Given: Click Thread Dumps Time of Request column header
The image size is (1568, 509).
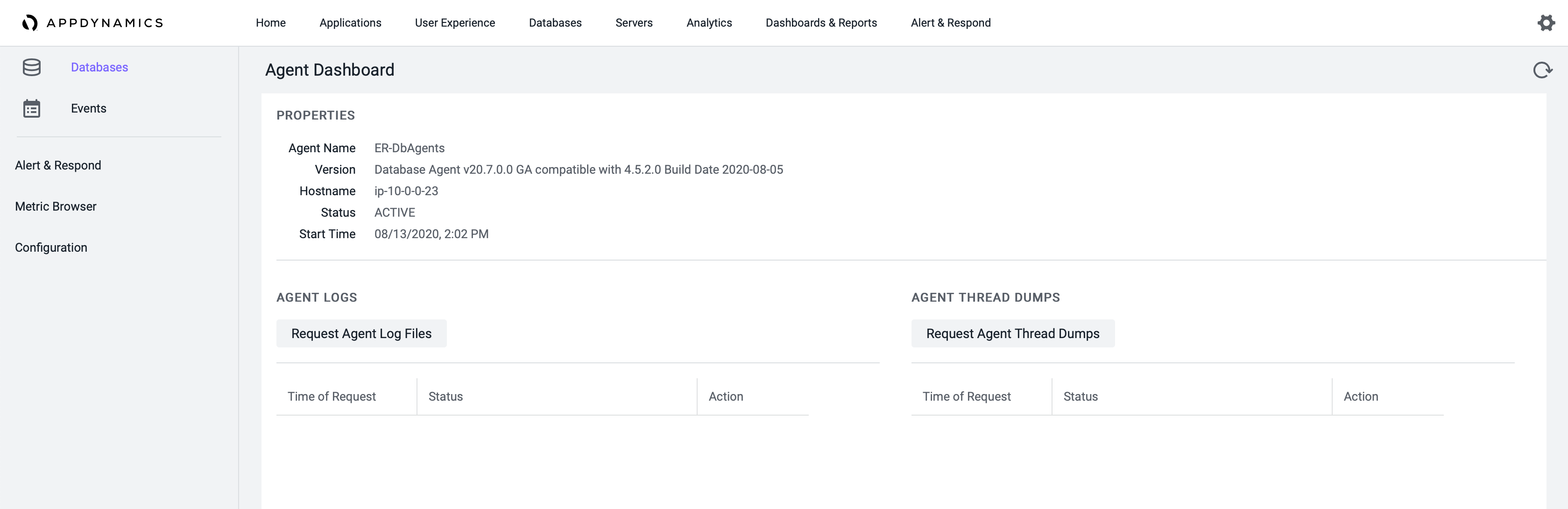Looking at the screenshot, I should pyautogui.click(x=981, y=397).
